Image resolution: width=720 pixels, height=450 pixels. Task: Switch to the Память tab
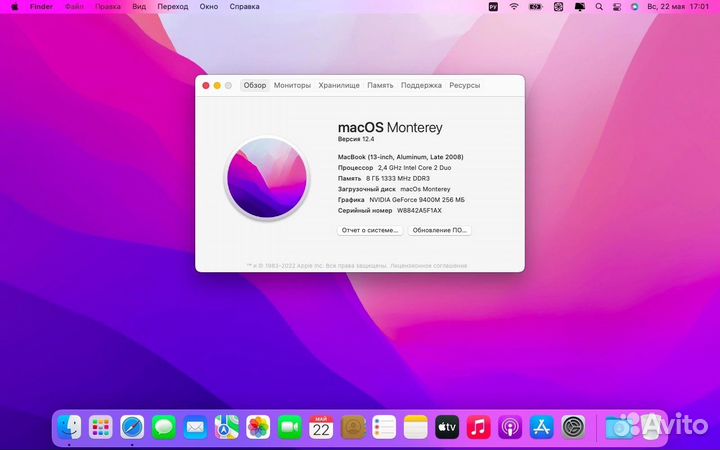click(x=380, y=85)
